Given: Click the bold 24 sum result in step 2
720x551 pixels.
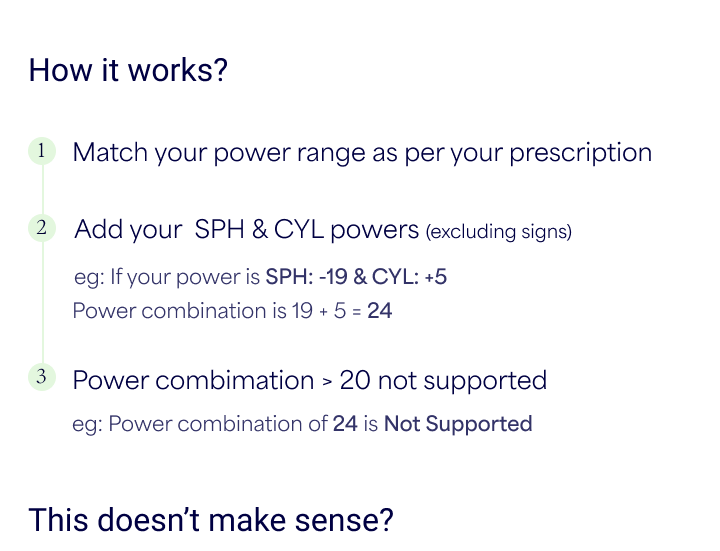Looking at the screenshot, I should pos(380,311).
